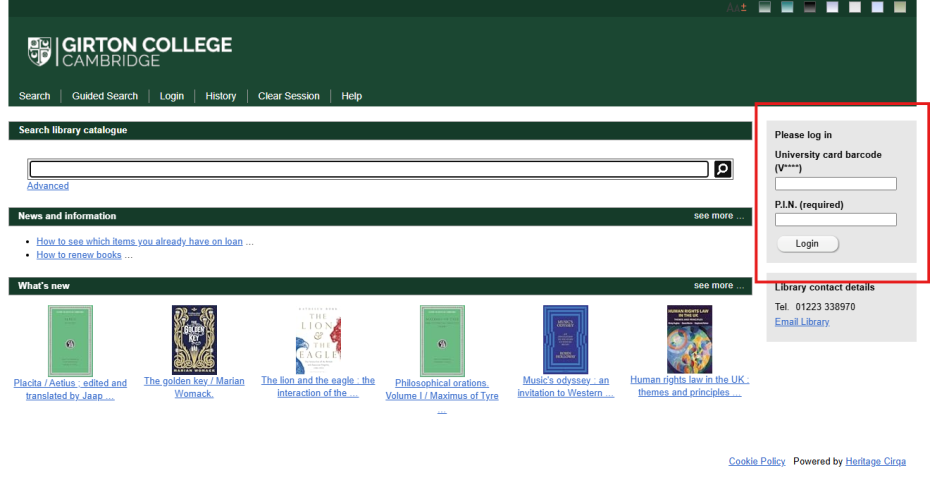Click the Email Library link
This screenshot has width=930, height=480.
[802, 322]
